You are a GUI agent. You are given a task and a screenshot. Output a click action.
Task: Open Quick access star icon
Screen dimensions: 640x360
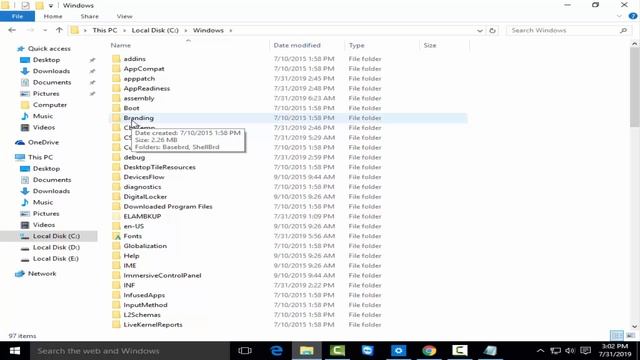(x=20, y=49)
